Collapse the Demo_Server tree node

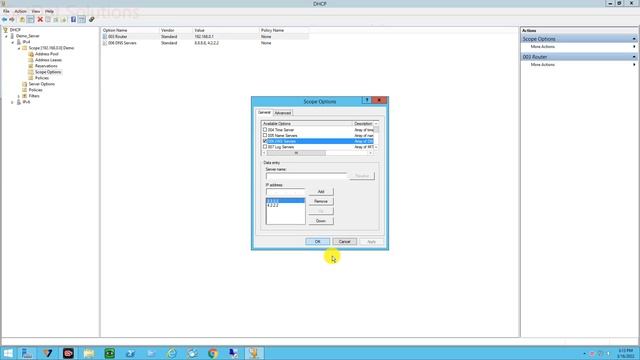(6, 36)
